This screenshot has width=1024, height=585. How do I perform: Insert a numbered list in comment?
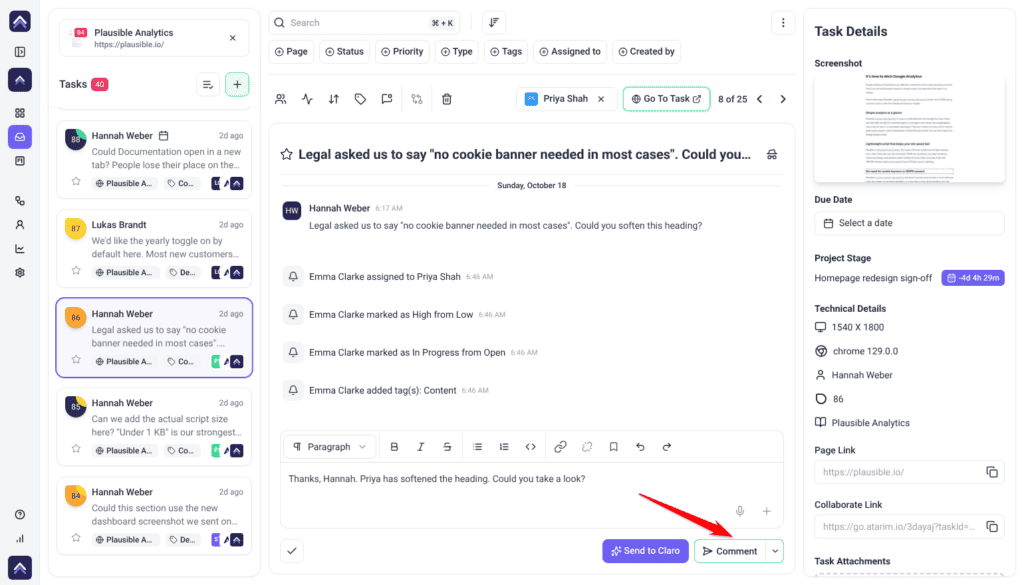(504, 447)
